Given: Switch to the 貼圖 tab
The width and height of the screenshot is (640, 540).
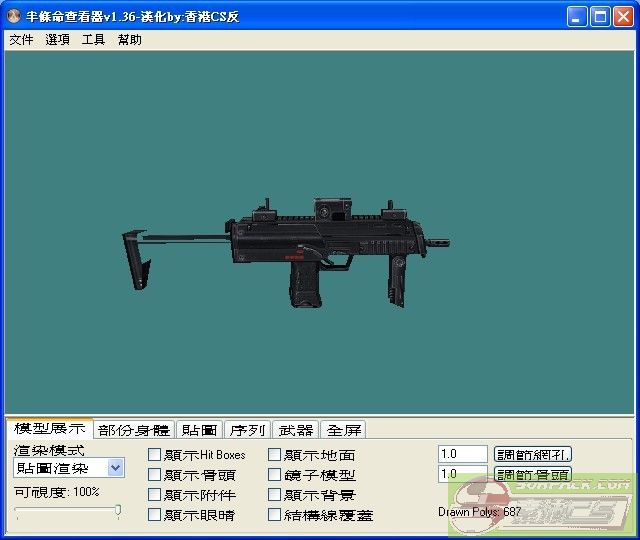Looking at the screenshot, I should tap(200, 430).
